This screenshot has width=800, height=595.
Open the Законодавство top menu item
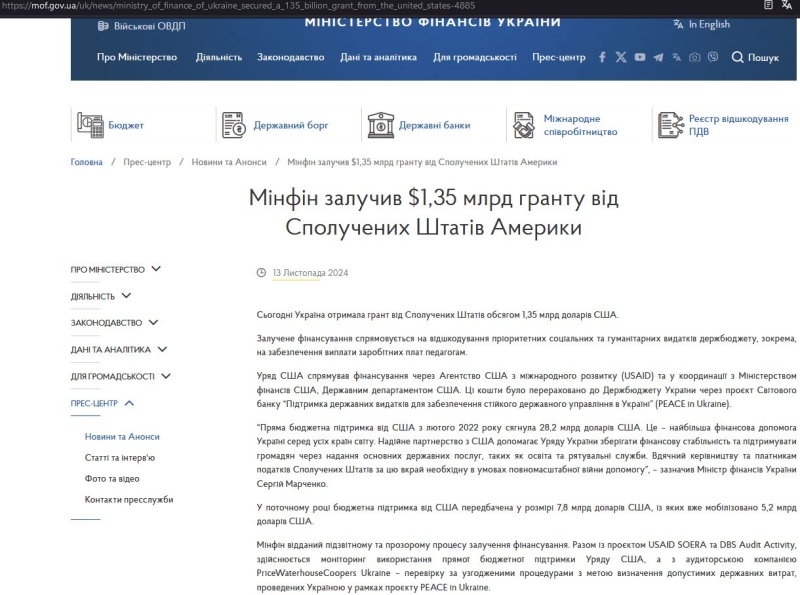(x=291, y=58)
